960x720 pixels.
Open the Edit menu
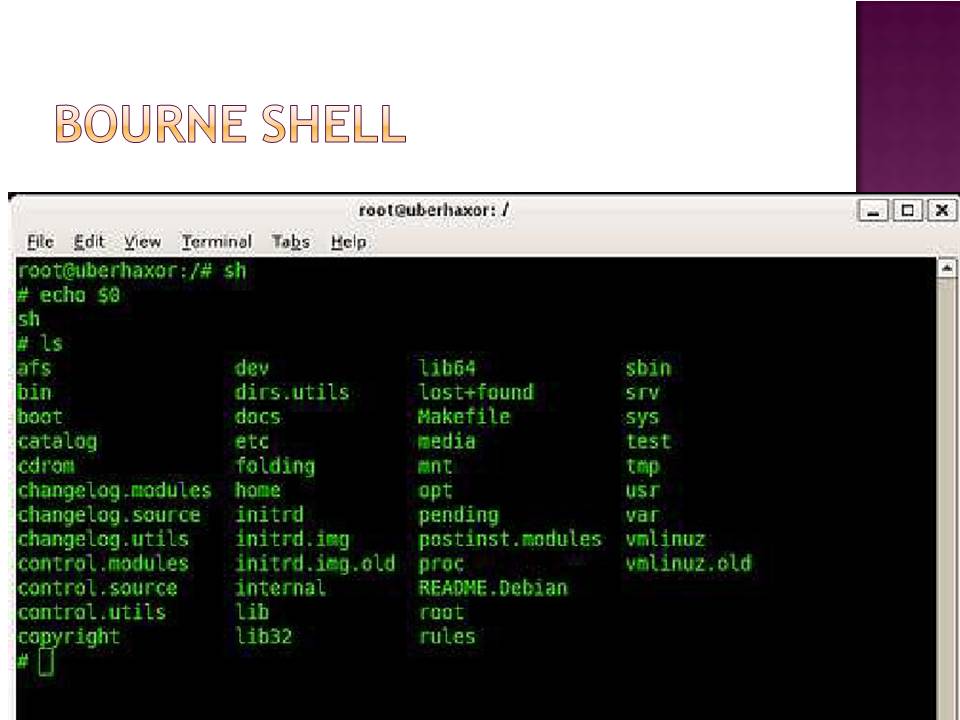click(89, 242)
